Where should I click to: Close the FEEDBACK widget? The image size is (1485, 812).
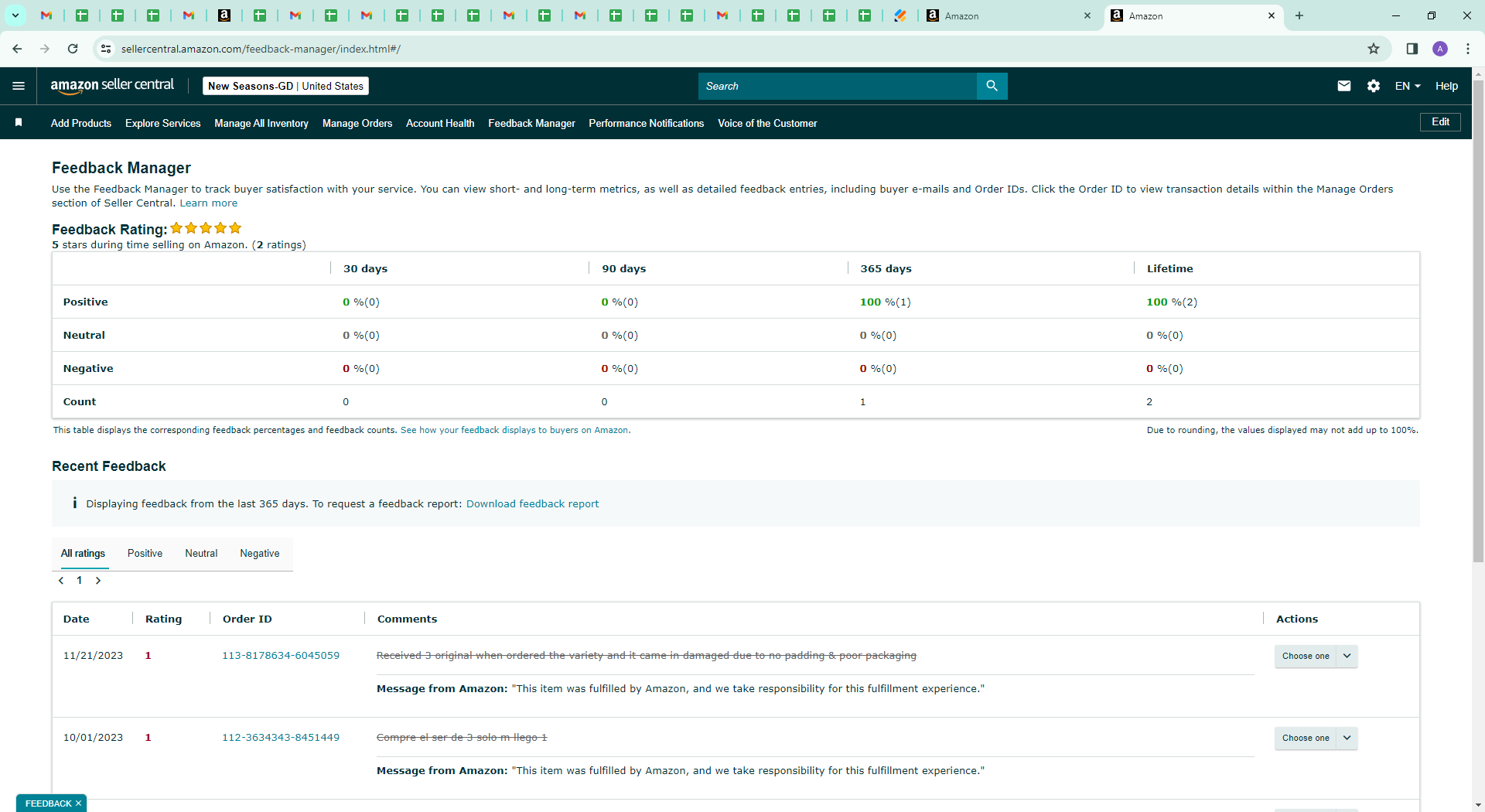point(78,803)
